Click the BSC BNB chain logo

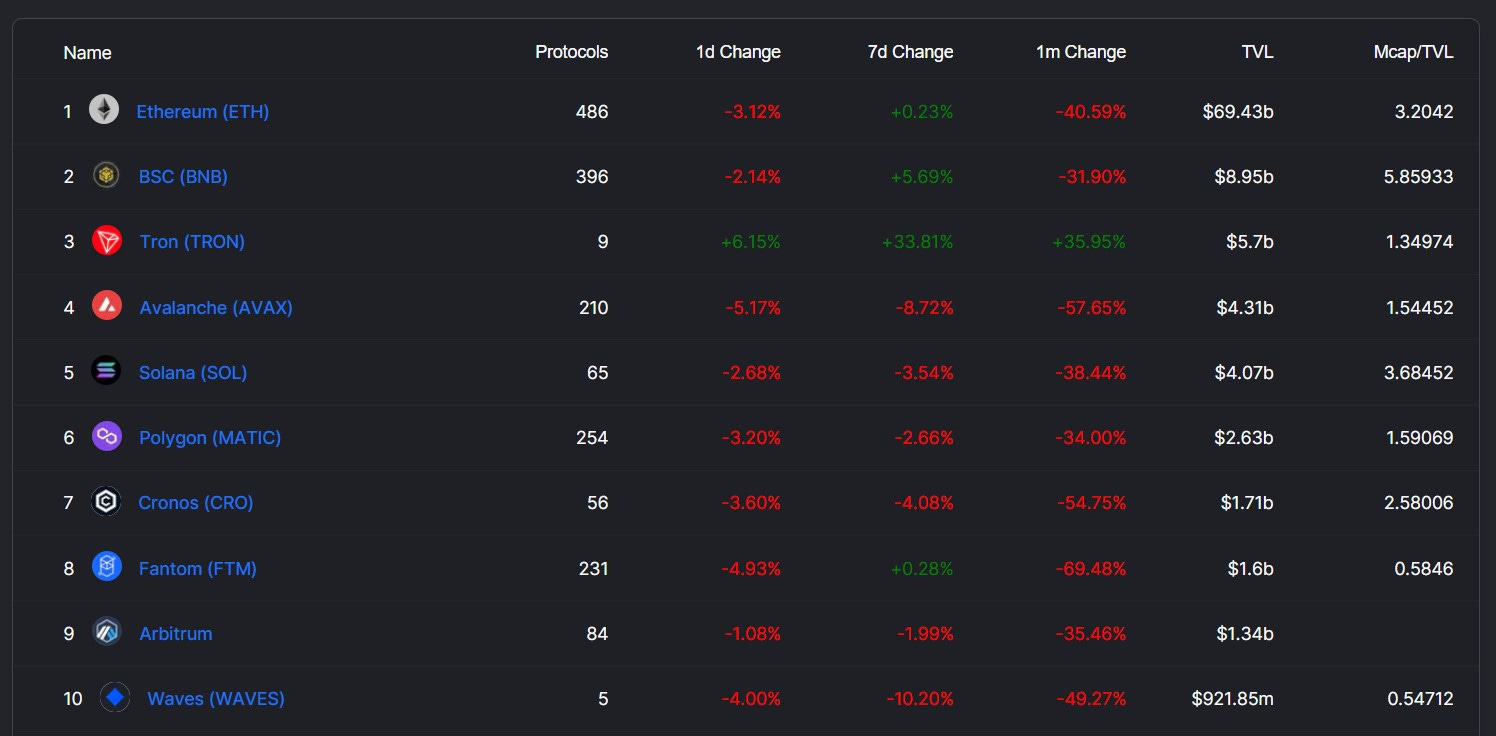tap(106, 176)
